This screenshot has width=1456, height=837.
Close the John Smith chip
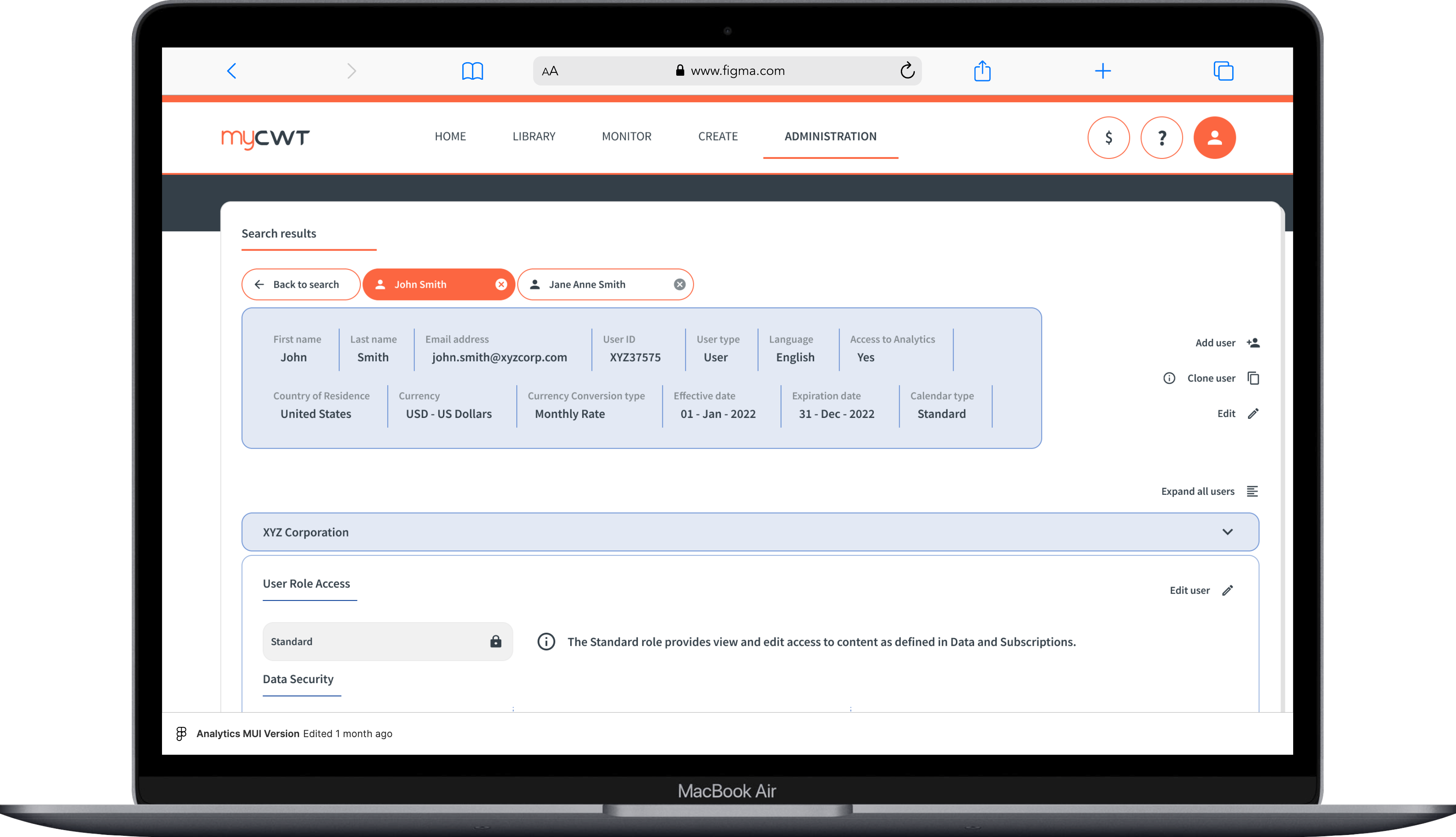(501, 284)
